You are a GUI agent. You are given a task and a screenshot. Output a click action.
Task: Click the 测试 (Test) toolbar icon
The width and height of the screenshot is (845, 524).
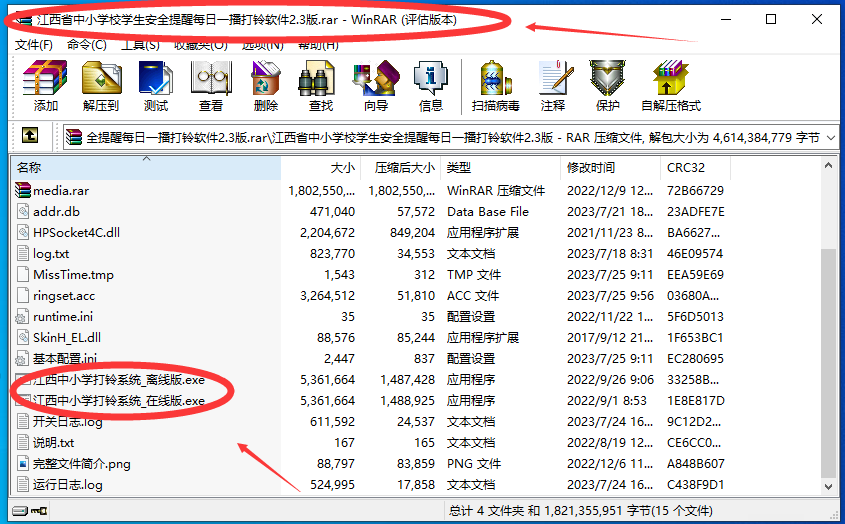(156, 79)
